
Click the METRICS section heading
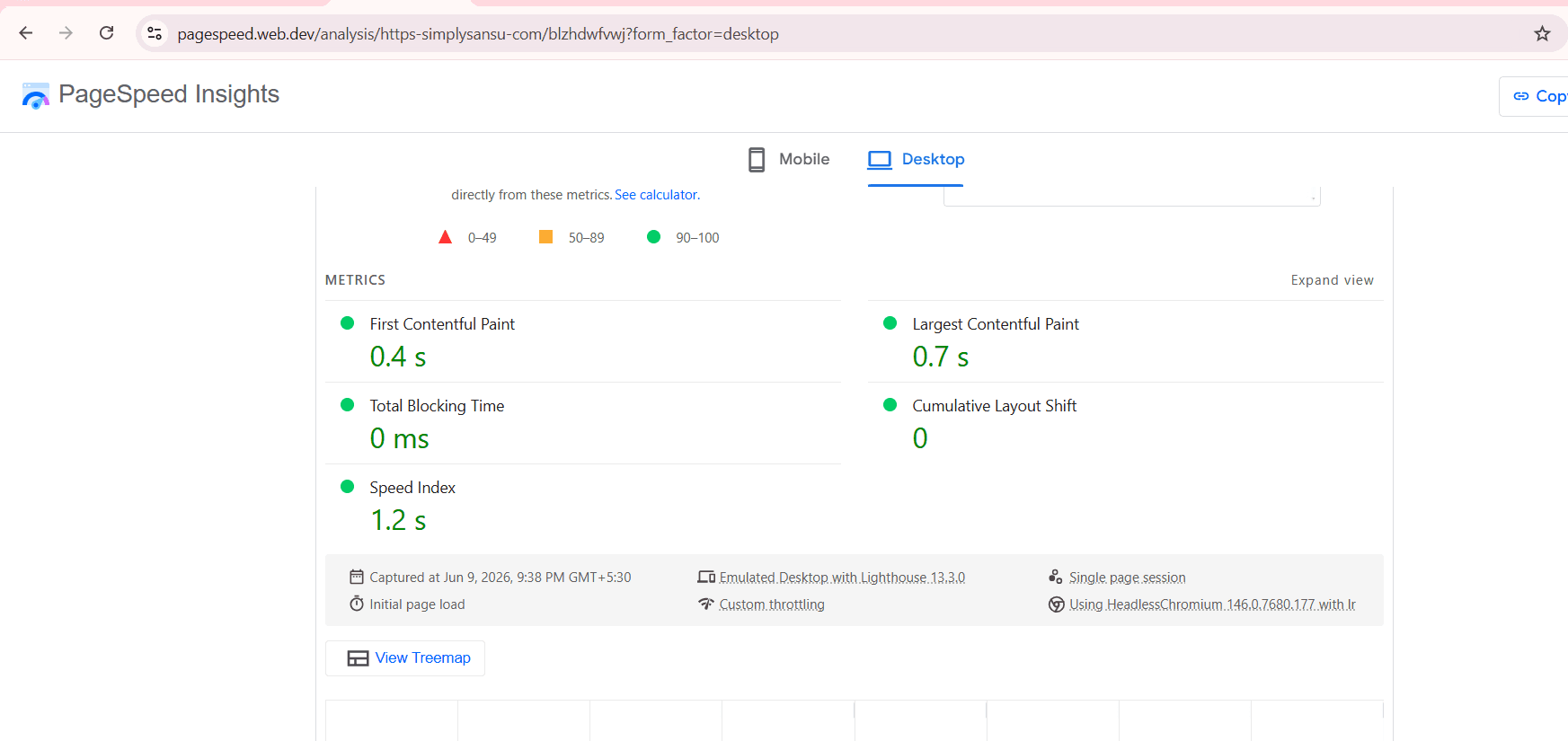coord(355,280)
